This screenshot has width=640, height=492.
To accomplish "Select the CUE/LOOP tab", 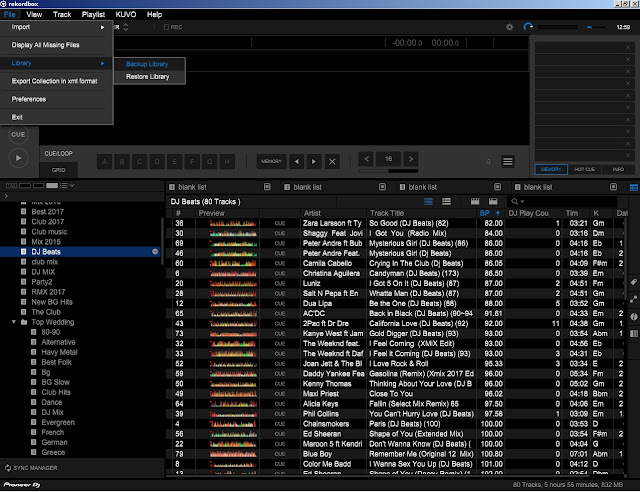I will click(x=58, y=154).
